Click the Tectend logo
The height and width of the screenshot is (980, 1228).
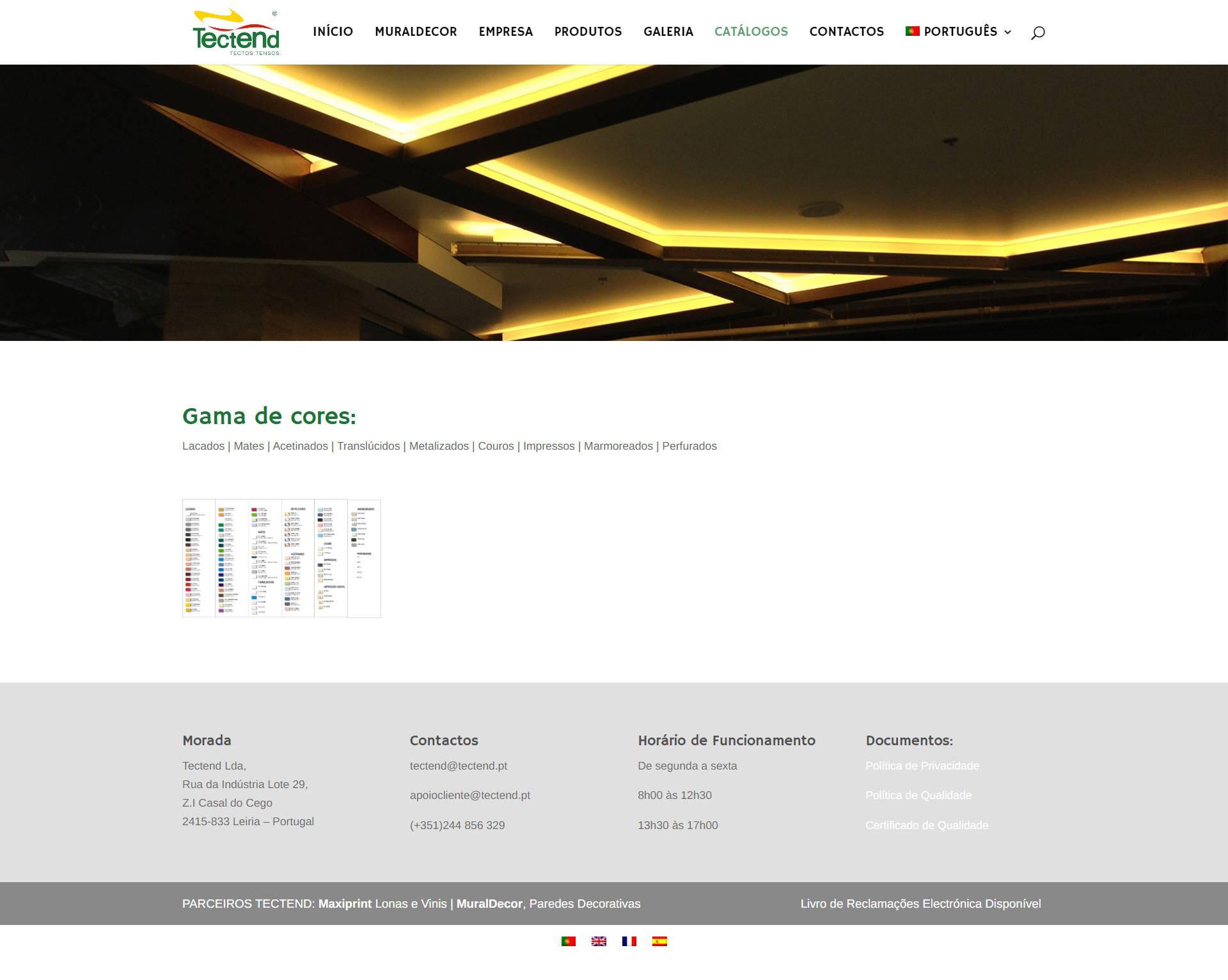click(x=236, y=32)
